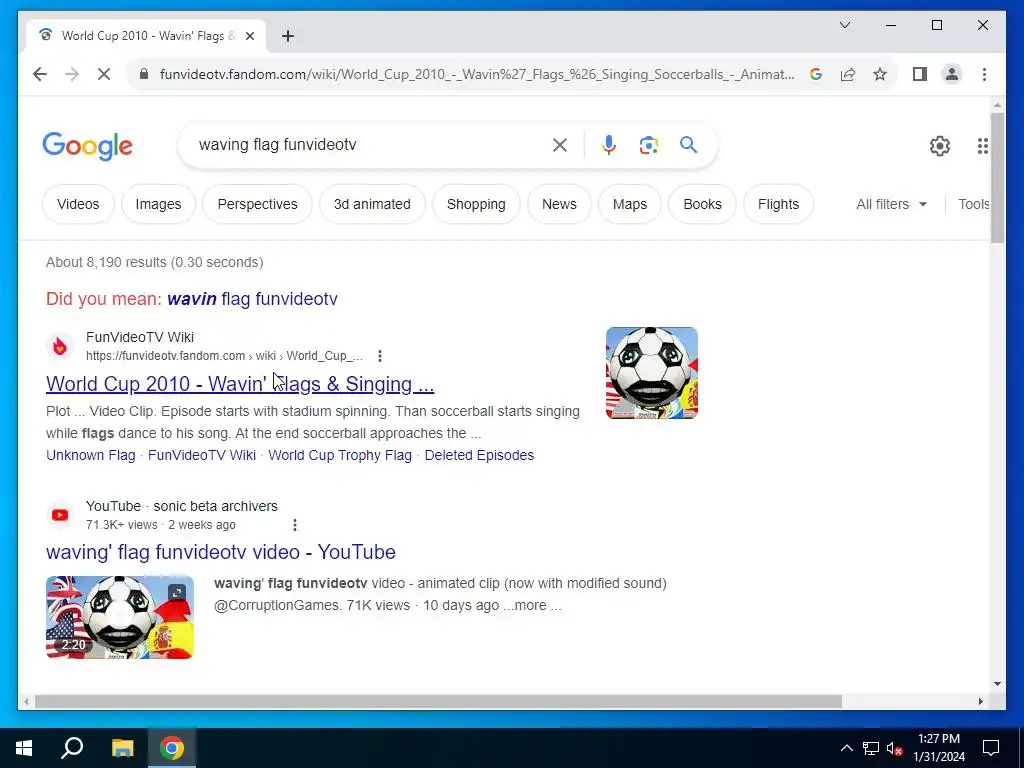The image size is (1024, 768).
Task: Stop loading the page
Action: (x=104, y=74)
